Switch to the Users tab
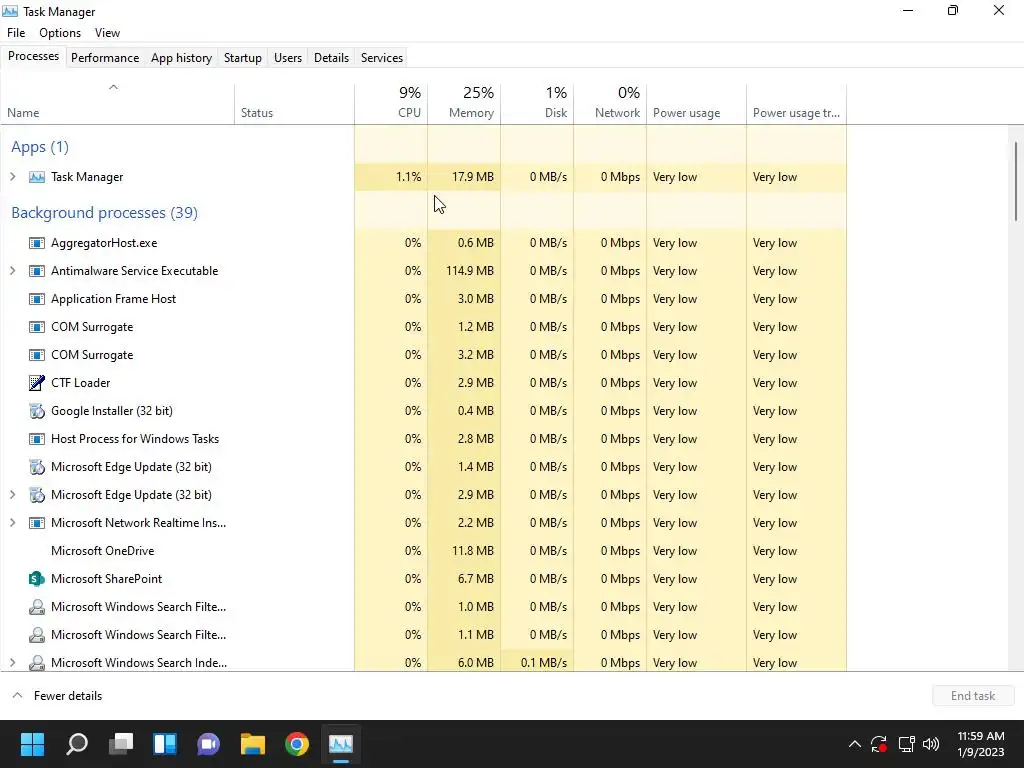The image size is (1024, 768). [x=288, y=57]
